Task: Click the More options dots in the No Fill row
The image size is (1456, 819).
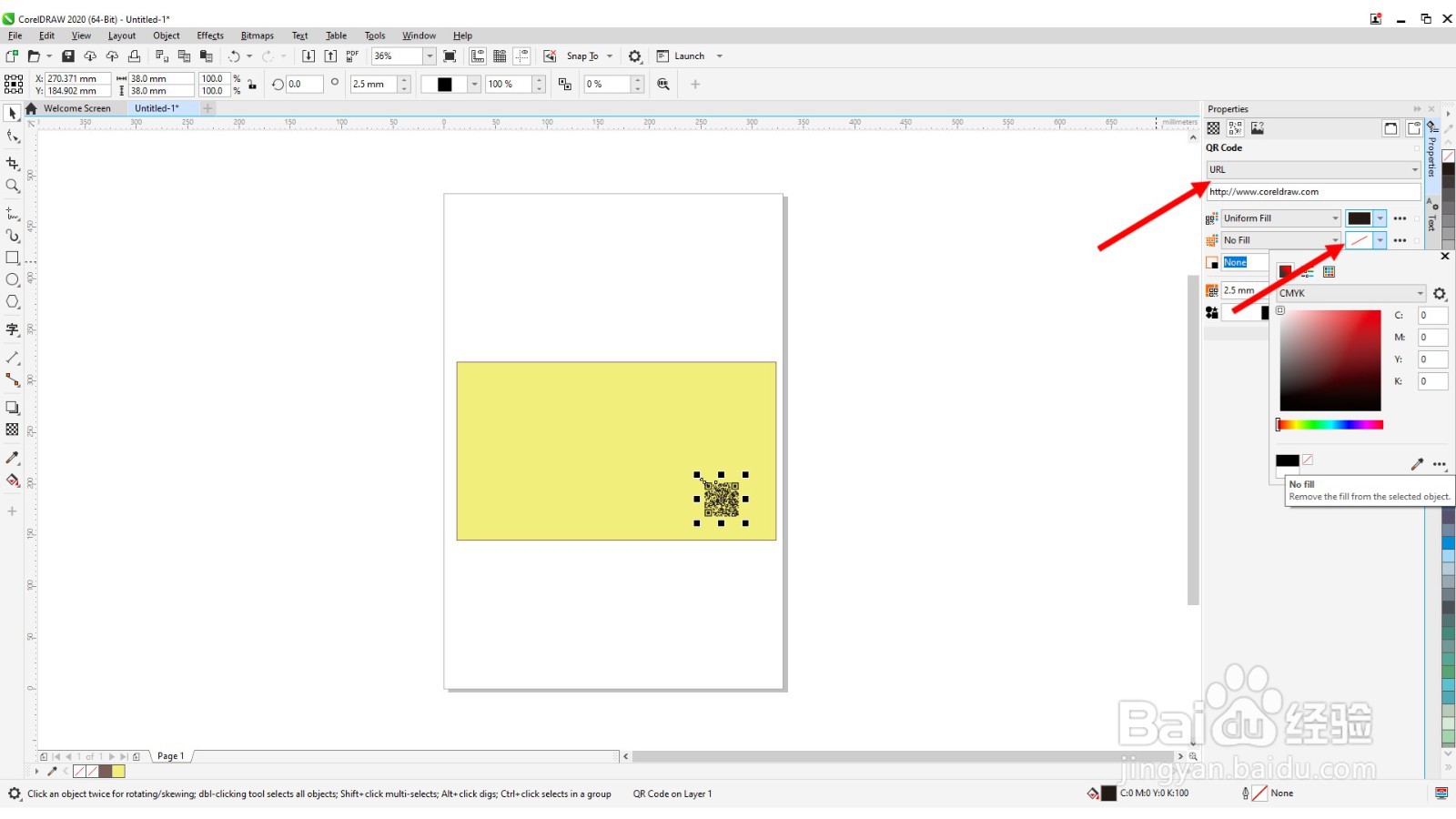Action: pyautogui.click(x=1400, y=240)
